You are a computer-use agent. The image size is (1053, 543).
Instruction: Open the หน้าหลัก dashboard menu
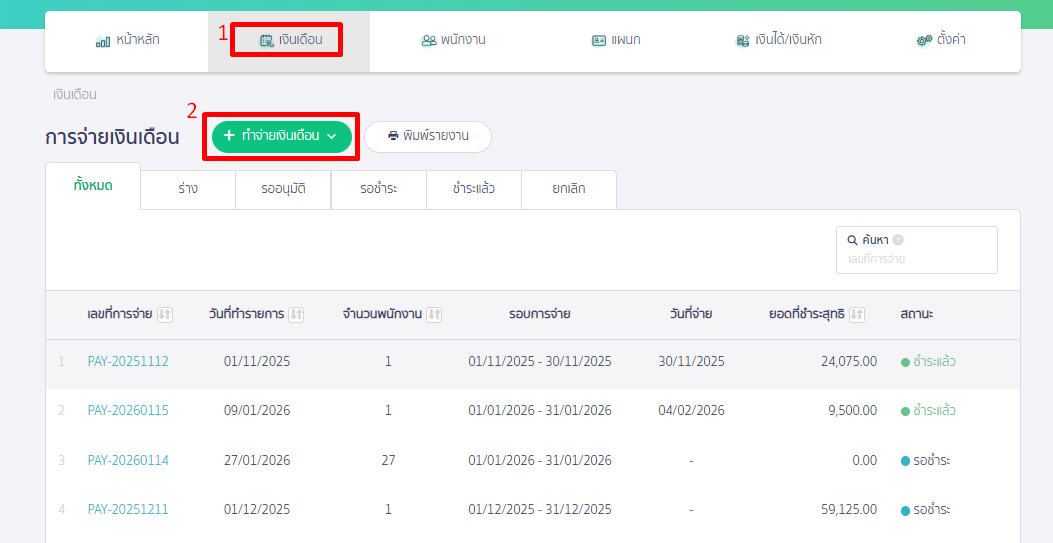pos(127,41)
